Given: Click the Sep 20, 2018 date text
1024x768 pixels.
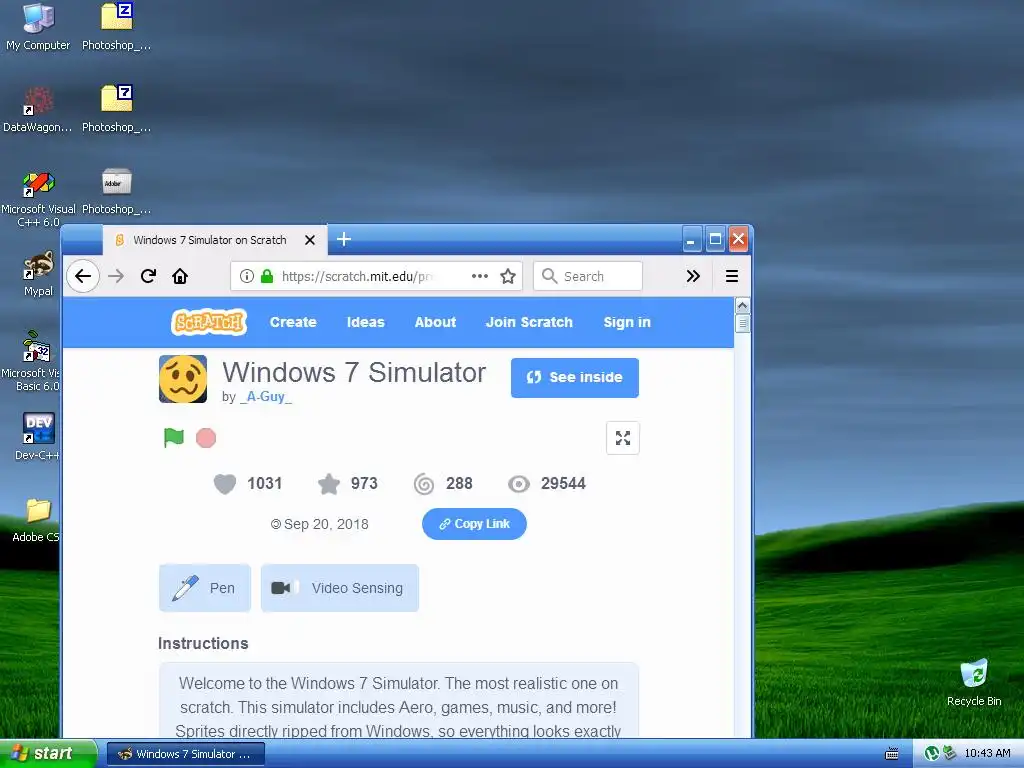Looking at the screenshot, I should pyautogui.click(x=327, y=524).
